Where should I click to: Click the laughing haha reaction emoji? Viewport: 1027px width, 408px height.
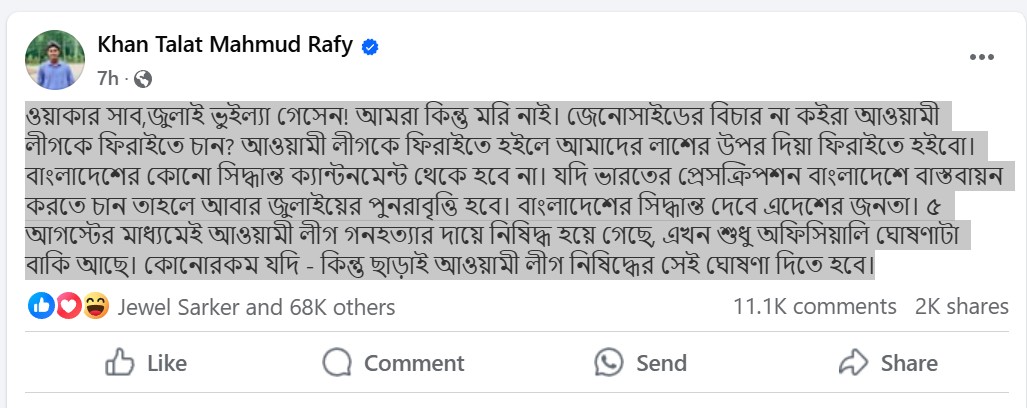tap(95, 306)
